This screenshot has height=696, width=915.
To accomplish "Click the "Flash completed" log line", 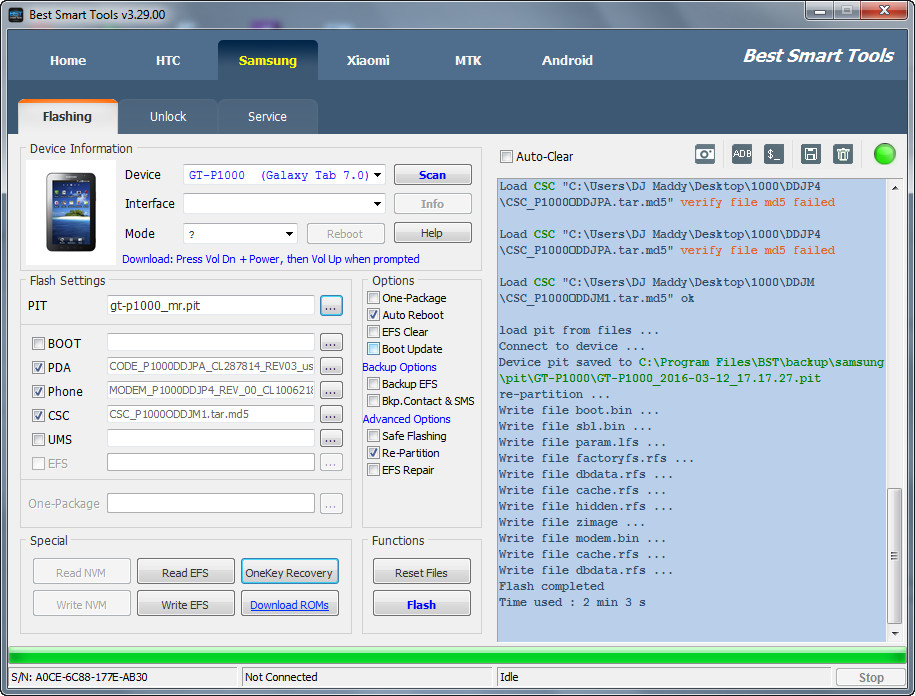I will pyautogui.click(x=551, y=586).
